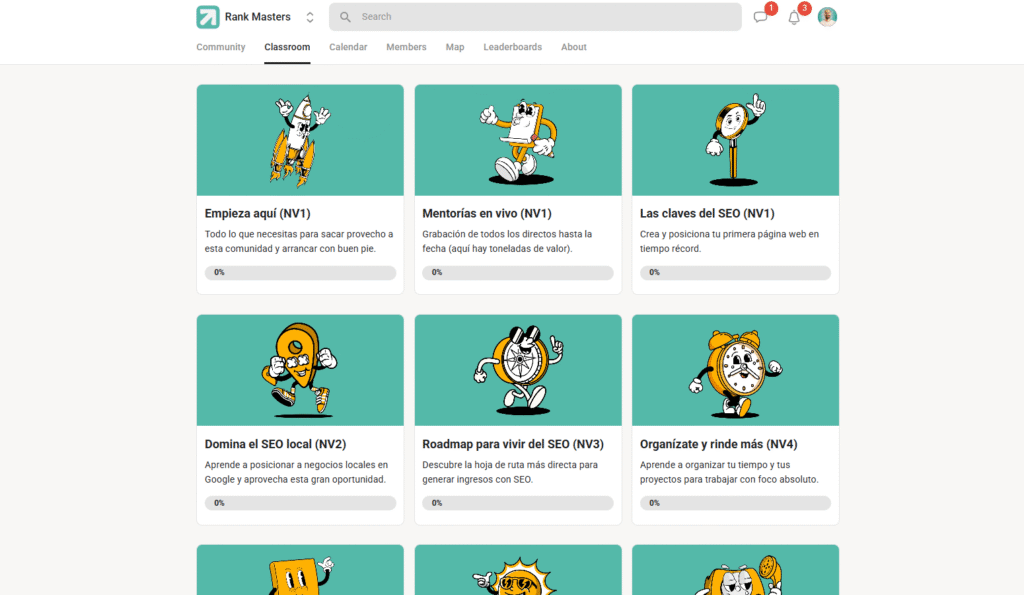Click the walking phone character thumbnail

(x=518, y=139)
